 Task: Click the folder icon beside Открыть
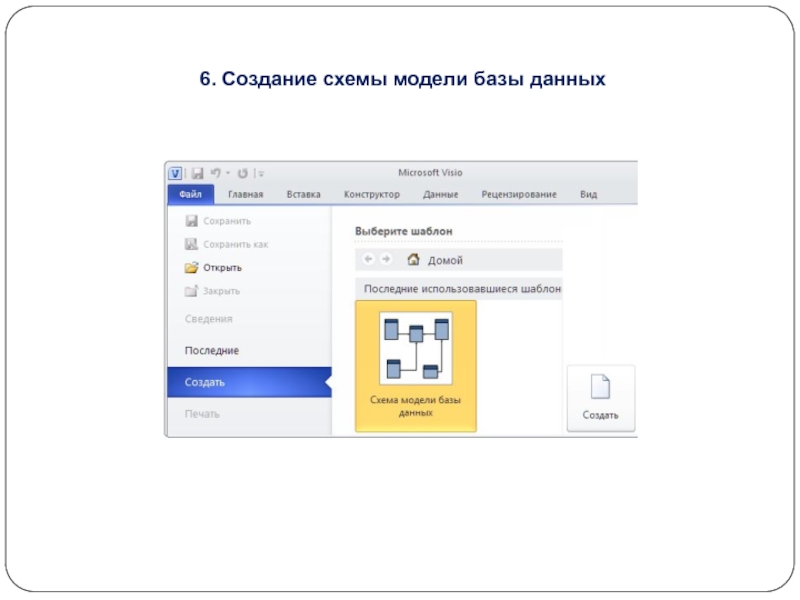tap(191, 268)
